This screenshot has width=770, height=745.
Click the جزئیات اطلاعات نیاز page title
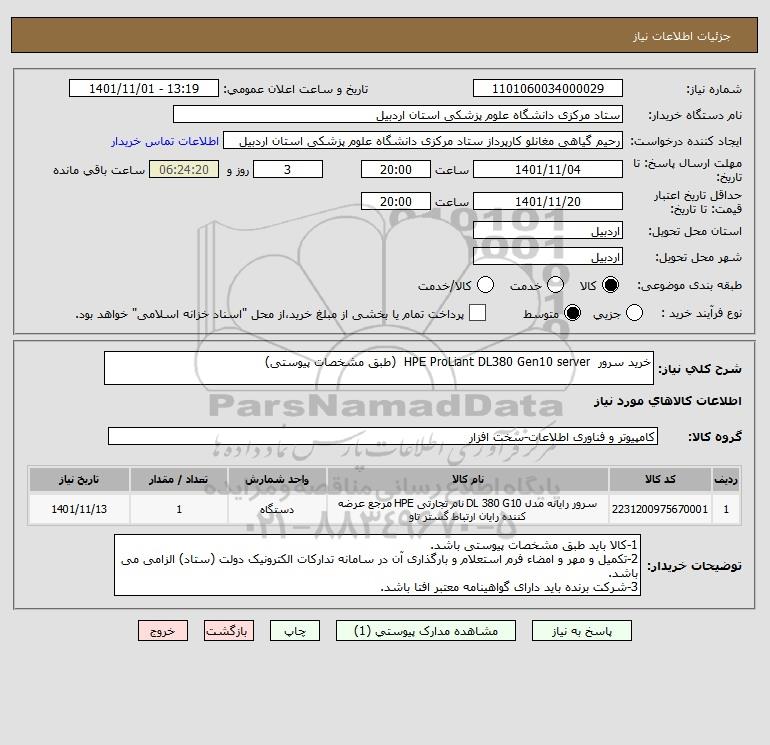click(x=681, y=36)
